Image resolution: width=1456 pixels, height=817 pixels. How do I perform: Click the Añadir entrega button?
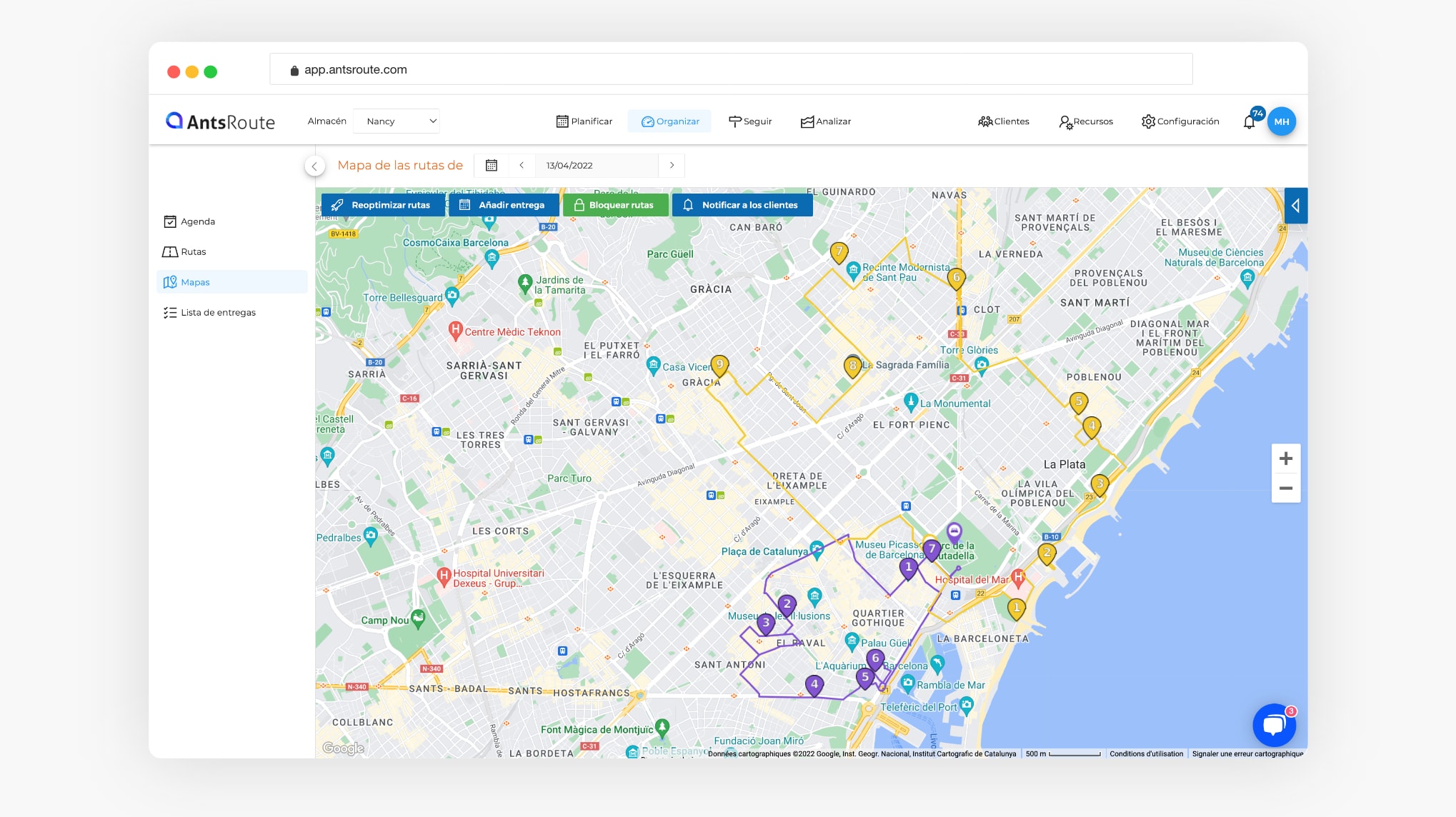504,205
